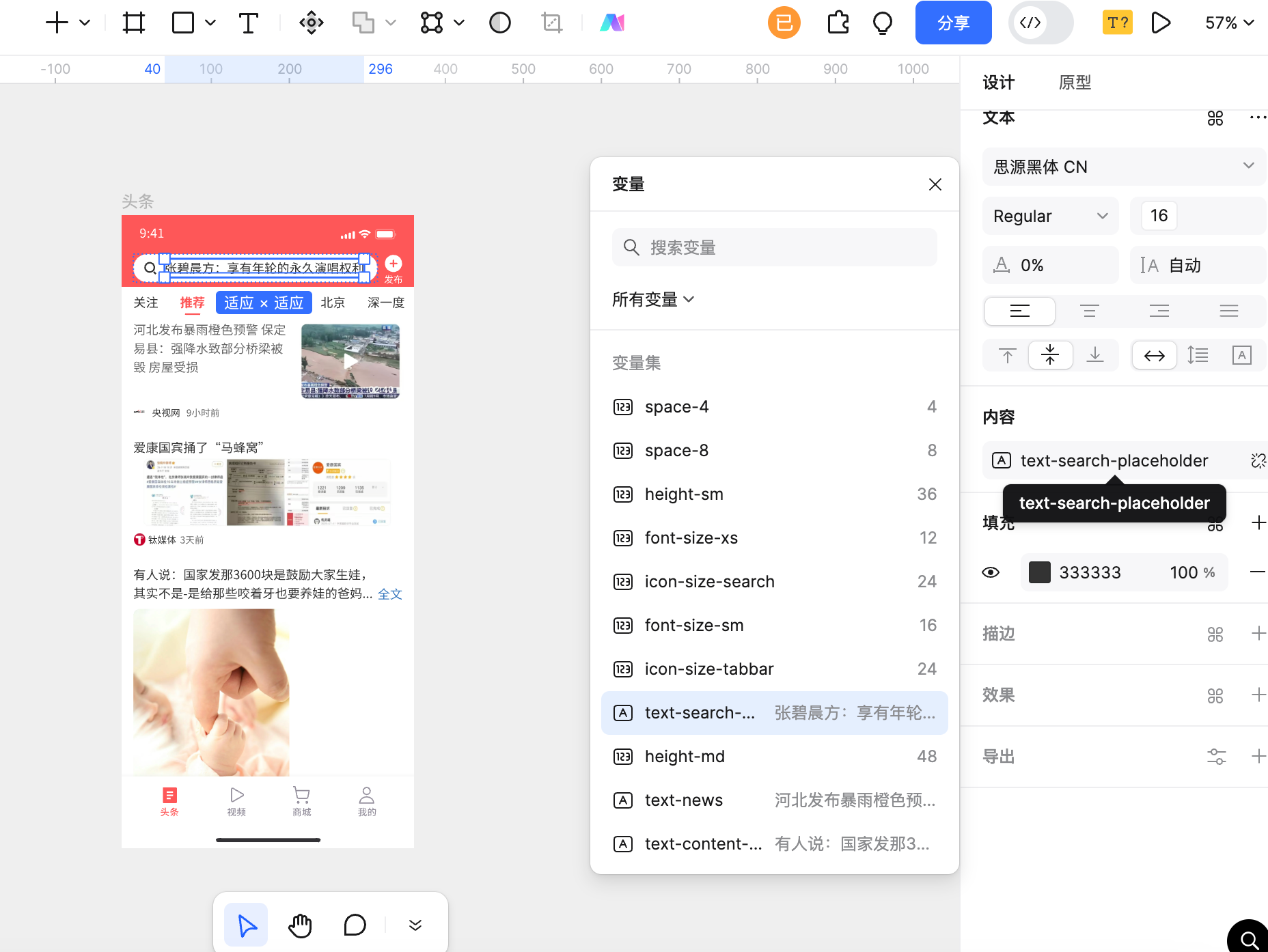Start prototype preview with play icon
This screenshot has height=952, width=1268.
point(1161,23)
